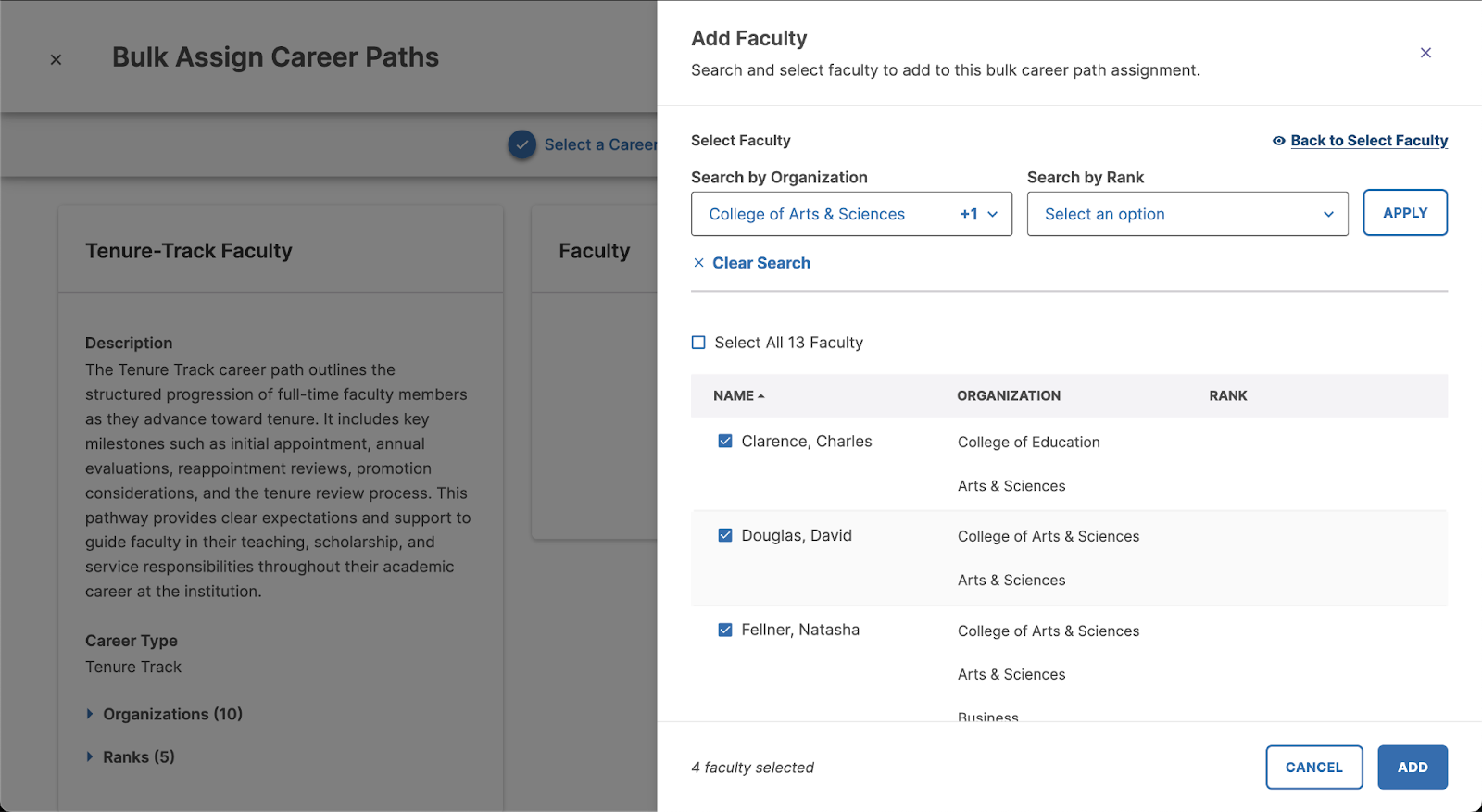Close Bulk Assign Career Paths dialog X

(x=56, y=59)
